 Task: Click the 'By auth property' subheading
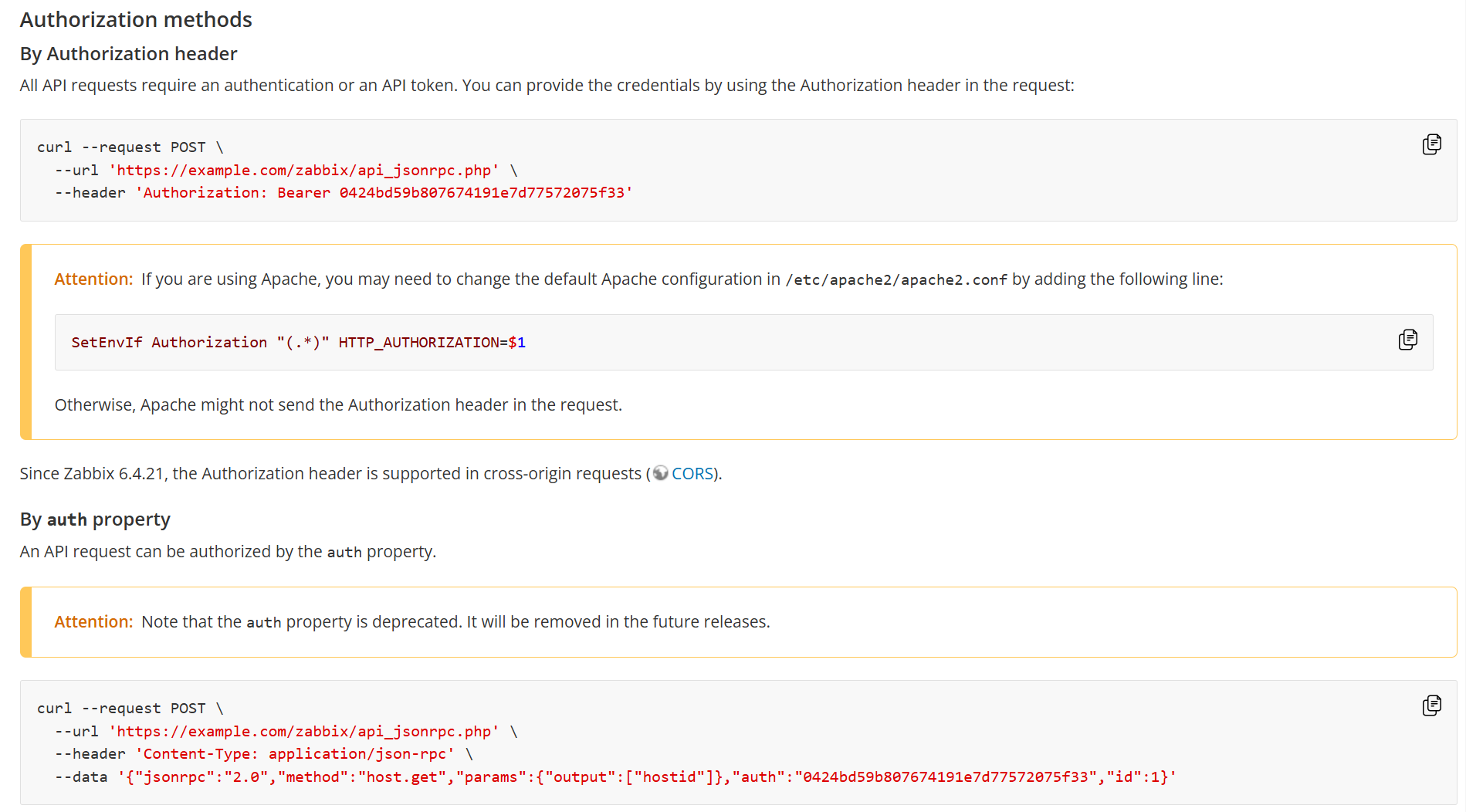click(x=95, y=519)
